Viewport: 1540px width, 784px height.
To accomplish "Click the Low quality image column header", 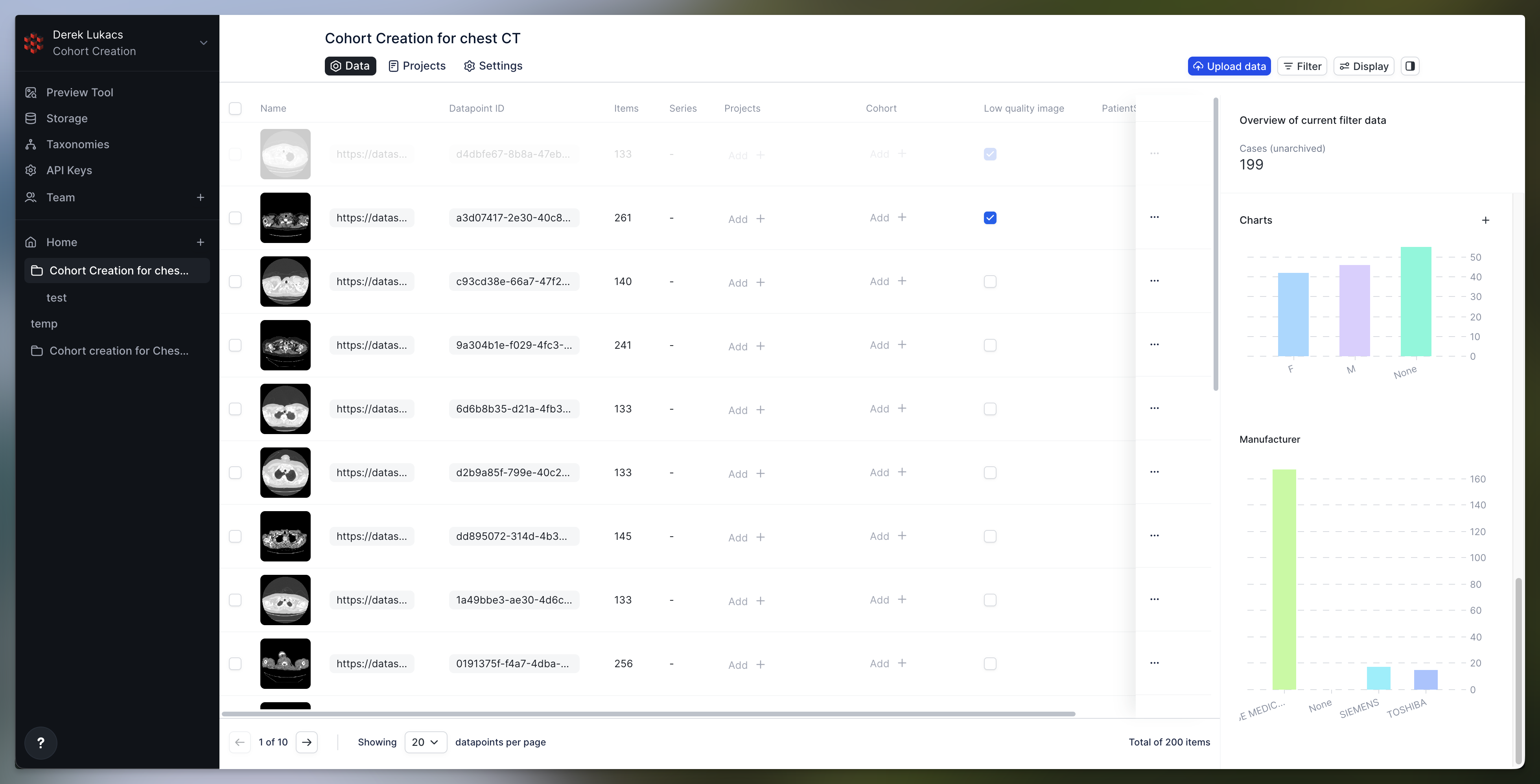I will (1024, 108).
